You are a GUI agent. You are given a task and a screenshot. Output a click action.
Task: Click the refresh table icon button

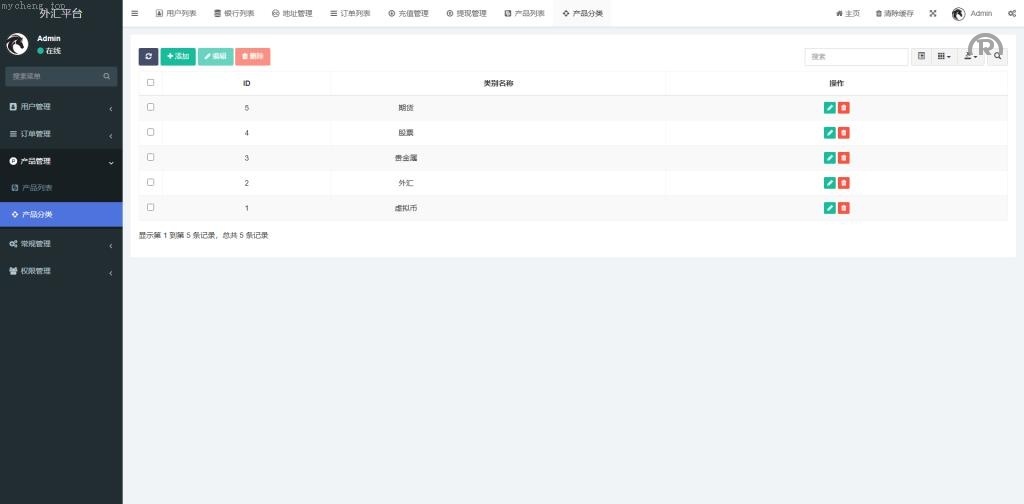148,57
